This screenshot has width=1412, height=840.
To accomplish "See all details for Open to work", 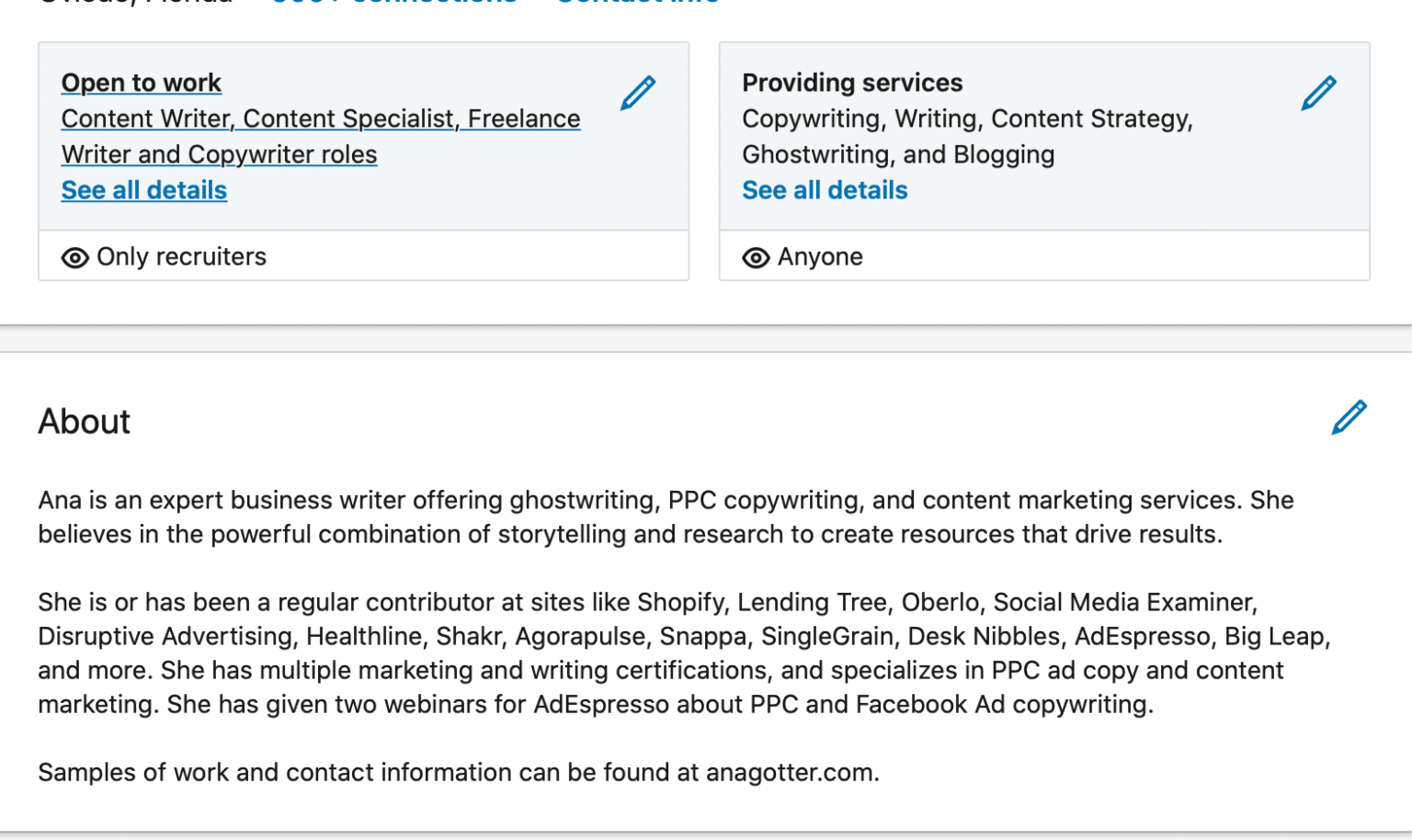I will (144, 190).
